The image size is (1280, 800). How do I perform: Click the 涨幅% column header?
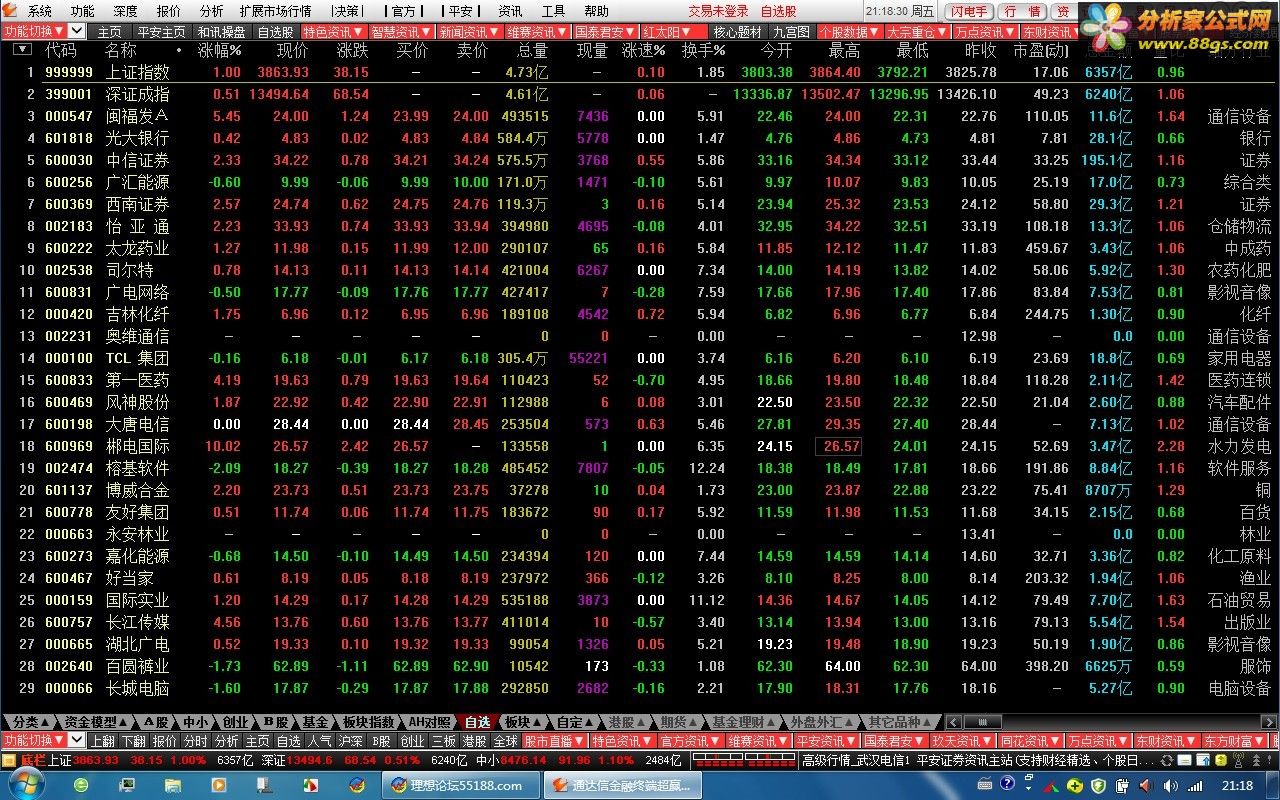(220, 50)
